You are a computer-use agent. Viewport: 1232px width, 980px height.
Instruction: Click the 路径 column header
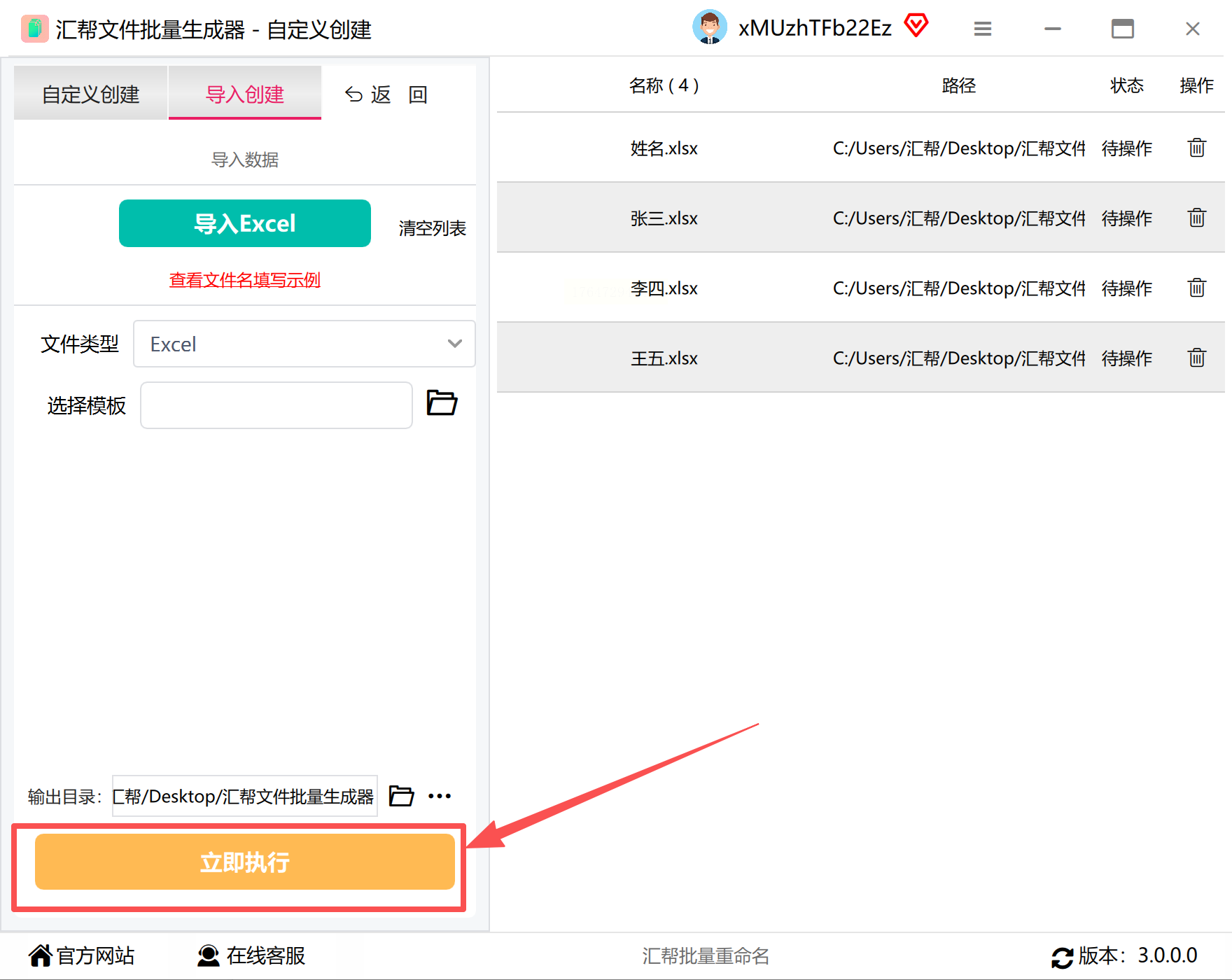pyautogui.click(x=959, y=85)
